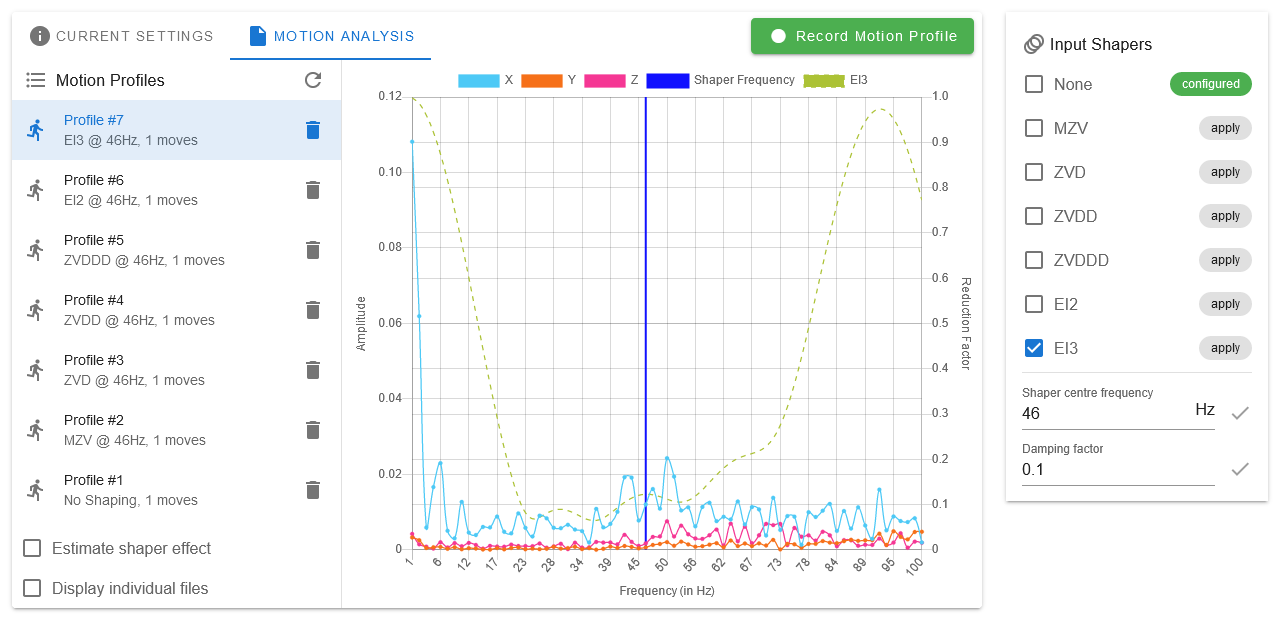Click the info icon on Current Settings
This screenshot has height=620, width=1280.
click(40, 36)
